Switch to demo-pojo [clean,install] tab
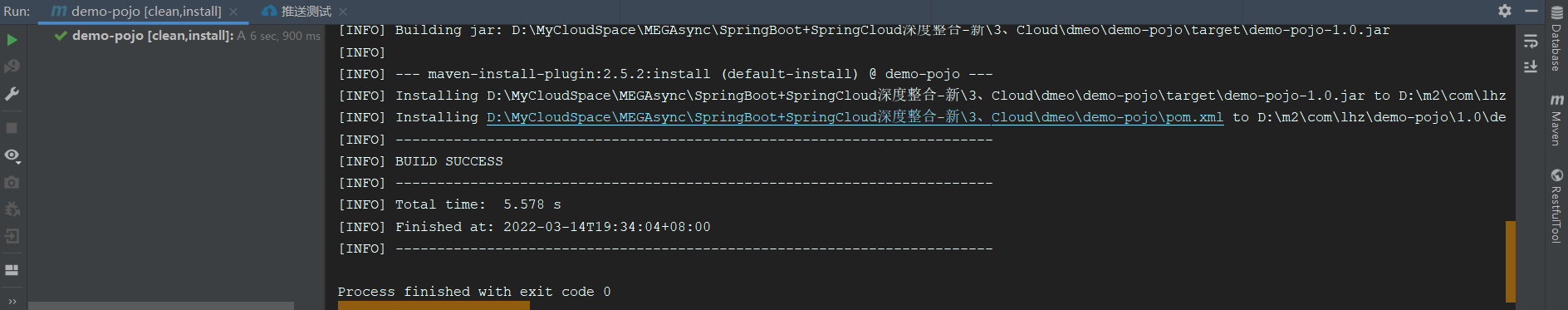 (137, 12)
